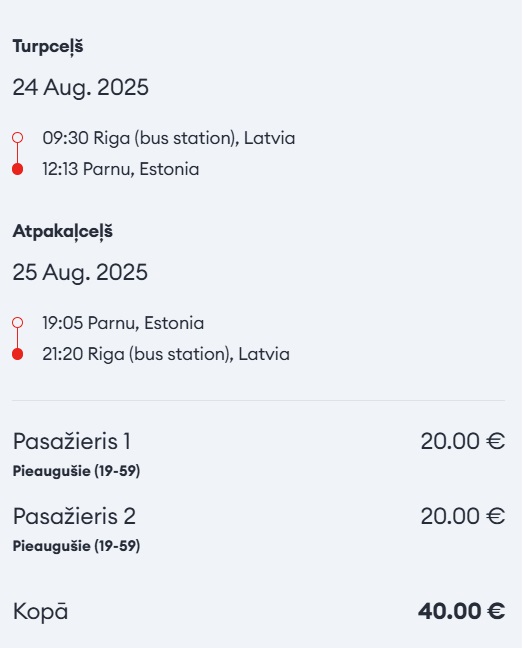Image resolution: width=523 pixels, height=648 pixels.
Task: Click Pieaugušie (19-59) under Pasažieris 2
Action: tap(76, 546)
